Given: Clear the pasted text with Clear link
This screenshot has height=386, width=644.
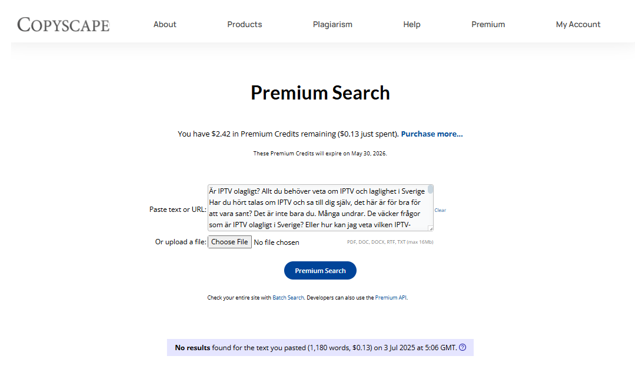Looking at the screenshot, I should point(440,210).
